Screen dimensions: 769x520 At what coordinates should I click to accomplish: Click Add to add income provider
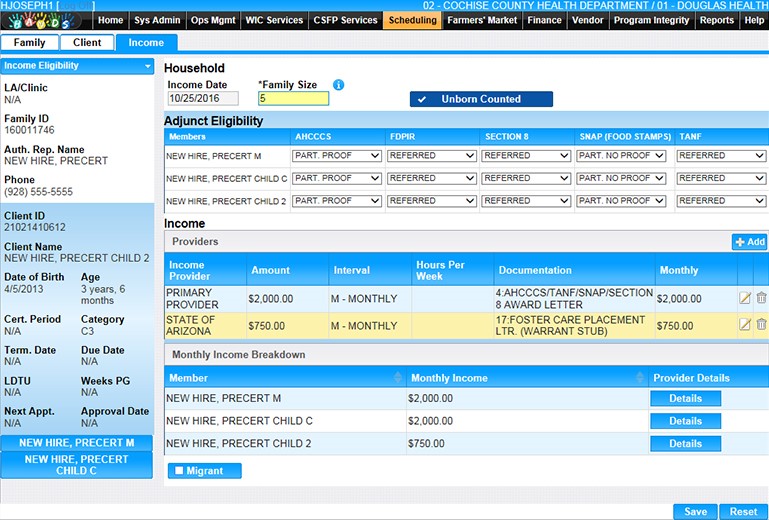[749, 242]
